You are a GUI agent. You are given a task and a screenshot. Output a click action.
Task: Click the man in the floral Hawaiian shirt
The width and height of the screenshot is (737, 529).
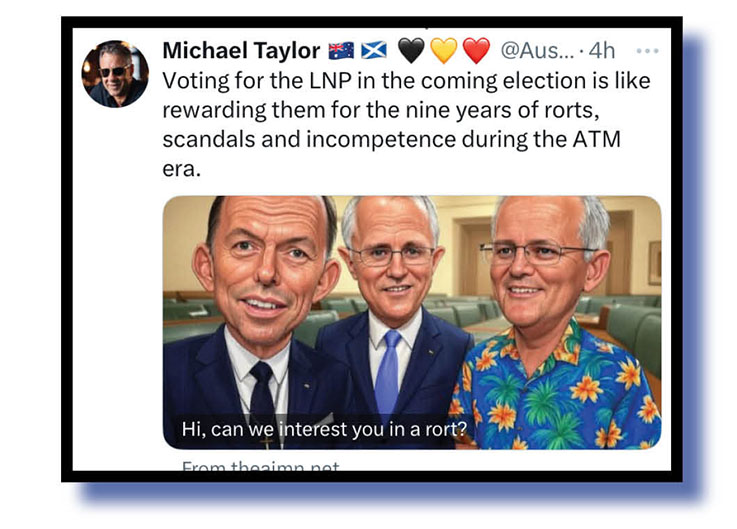(555, 329)
